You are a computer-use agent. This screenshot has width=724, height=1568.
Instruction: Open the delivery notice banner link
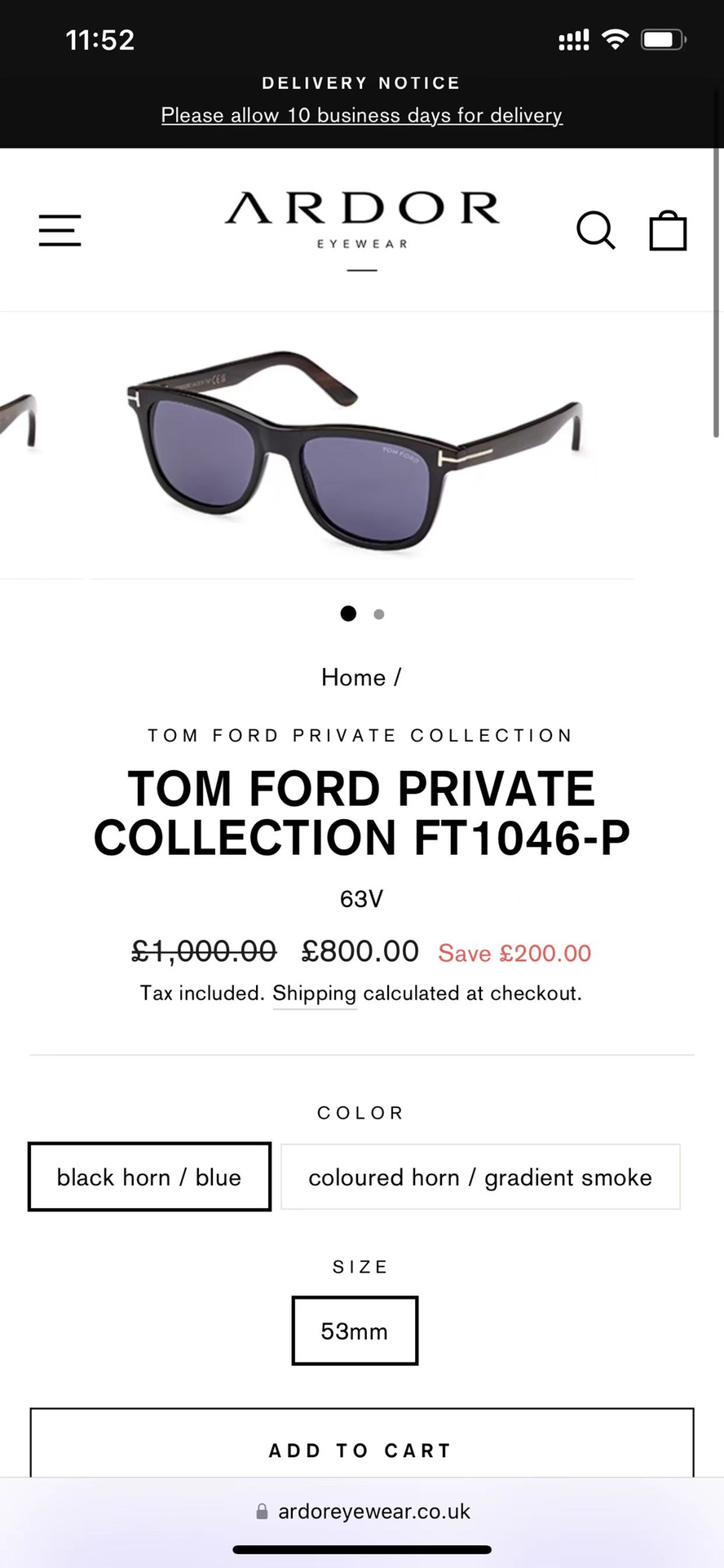pos(362,115)
